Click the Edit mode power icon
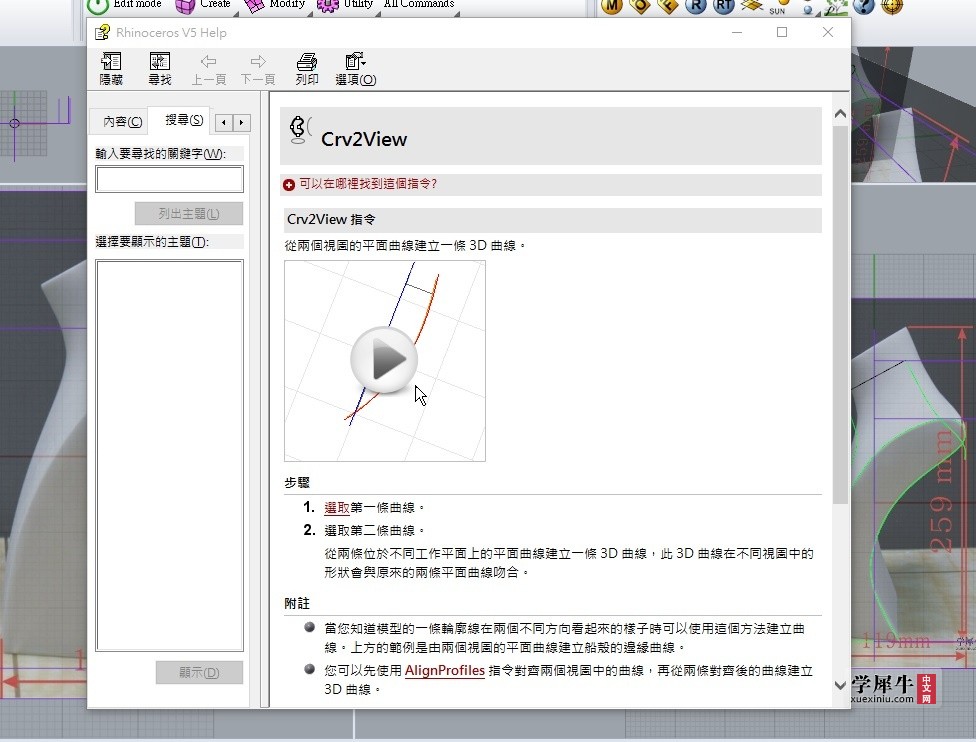The width and height of the screenshot is (976, 742). (x=97, y=6)
